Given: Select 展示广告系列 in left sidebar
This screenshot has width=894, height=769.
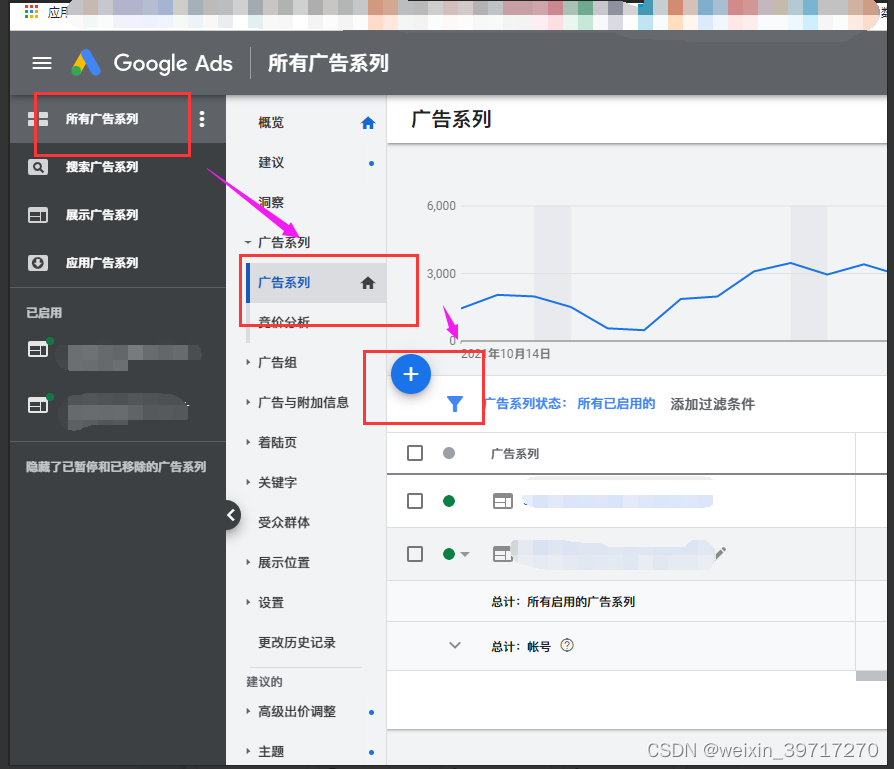Looking at the screenshot, I should pos(101,215).
